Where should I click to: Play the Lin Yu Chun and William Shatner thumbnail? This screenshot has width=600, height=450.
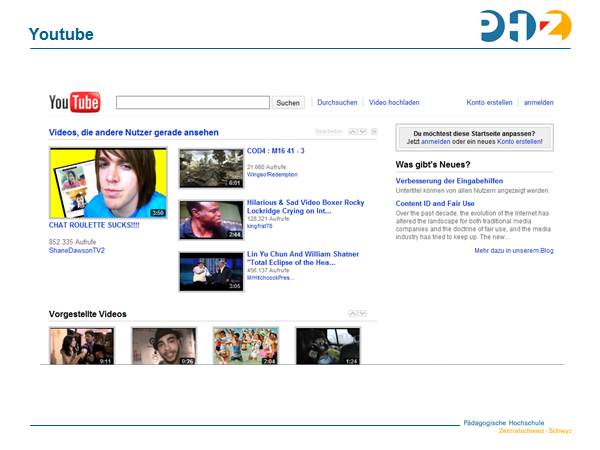click(x=211, y=272)
